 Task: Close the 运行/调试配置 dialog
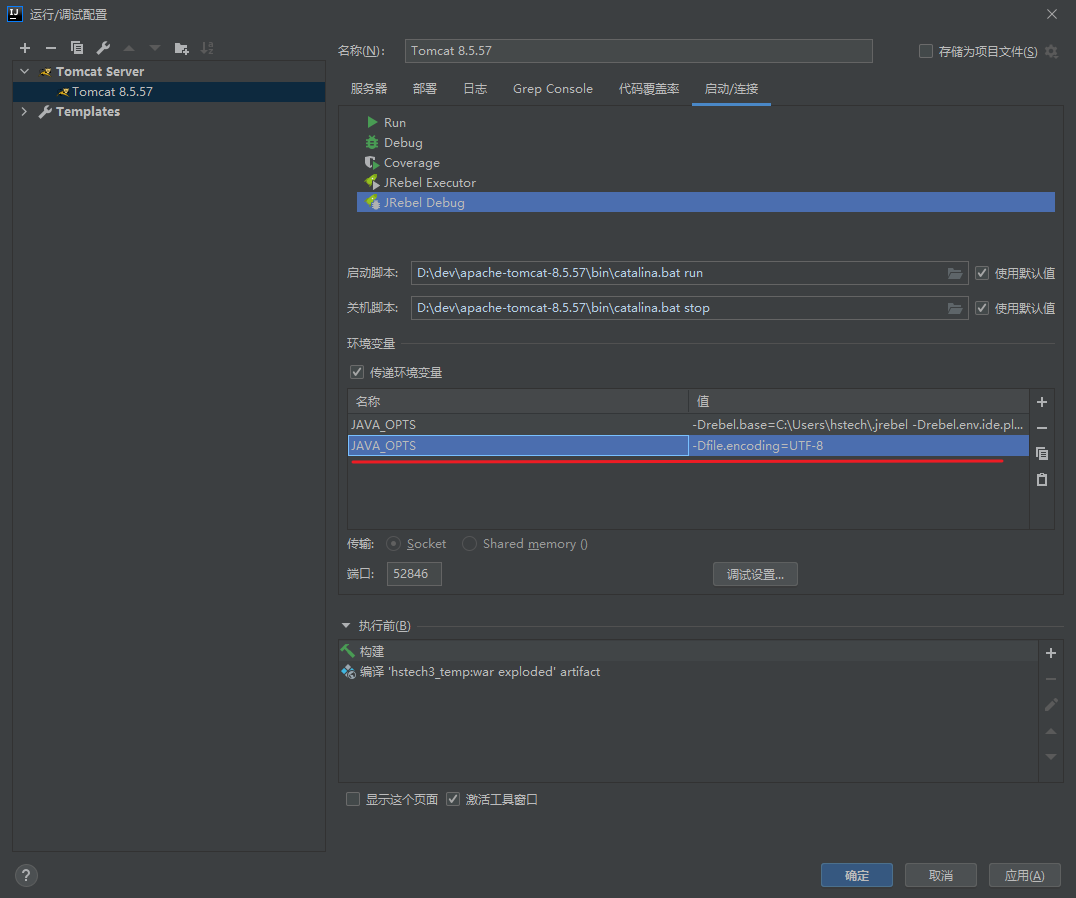pos(1051,14)
